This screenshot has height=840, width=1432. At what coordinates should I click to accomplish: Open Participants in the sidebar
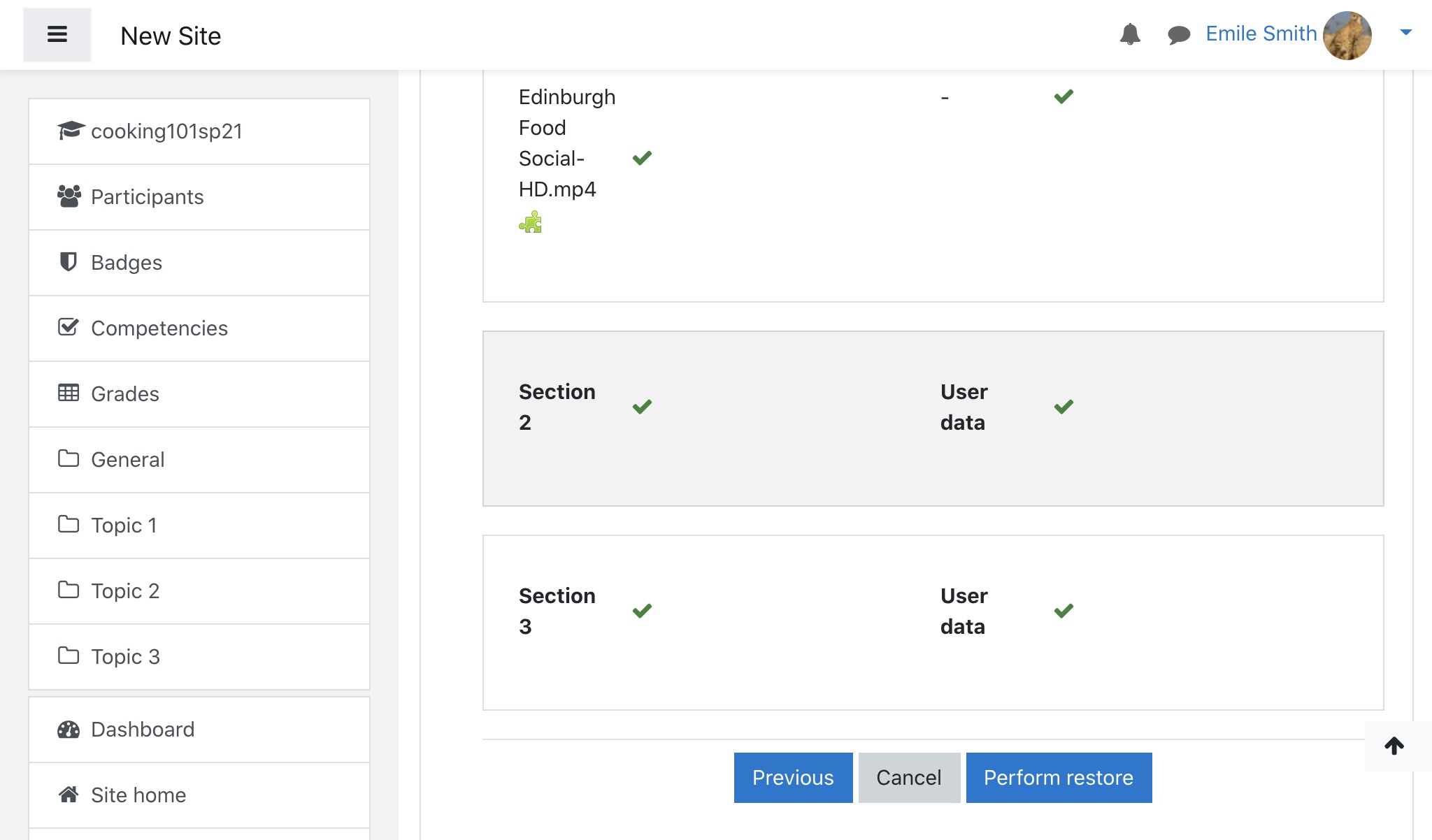(x=147, y=197)
